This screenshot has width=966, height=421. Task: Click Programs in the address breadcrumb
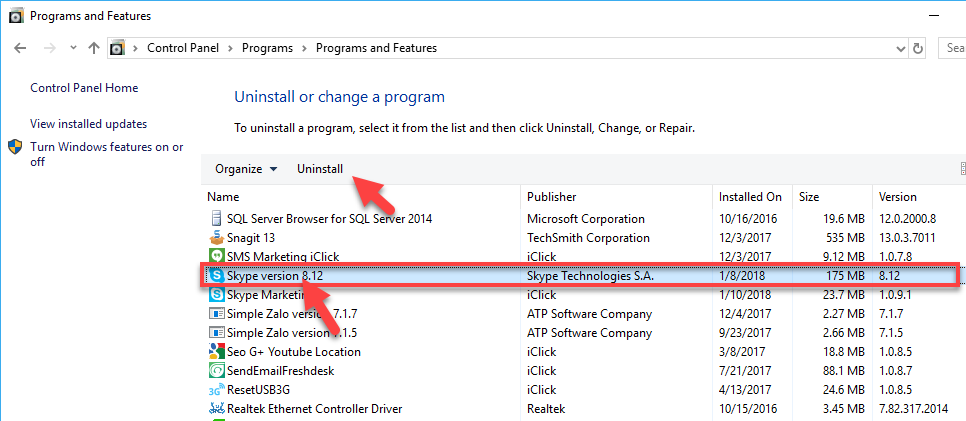coord(267,48)
